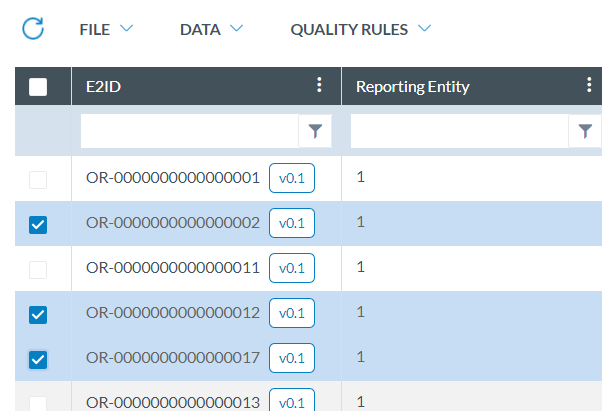Click the refresh icon
Image resolution: width=602 pixels, height=411 pixels.
33,29
